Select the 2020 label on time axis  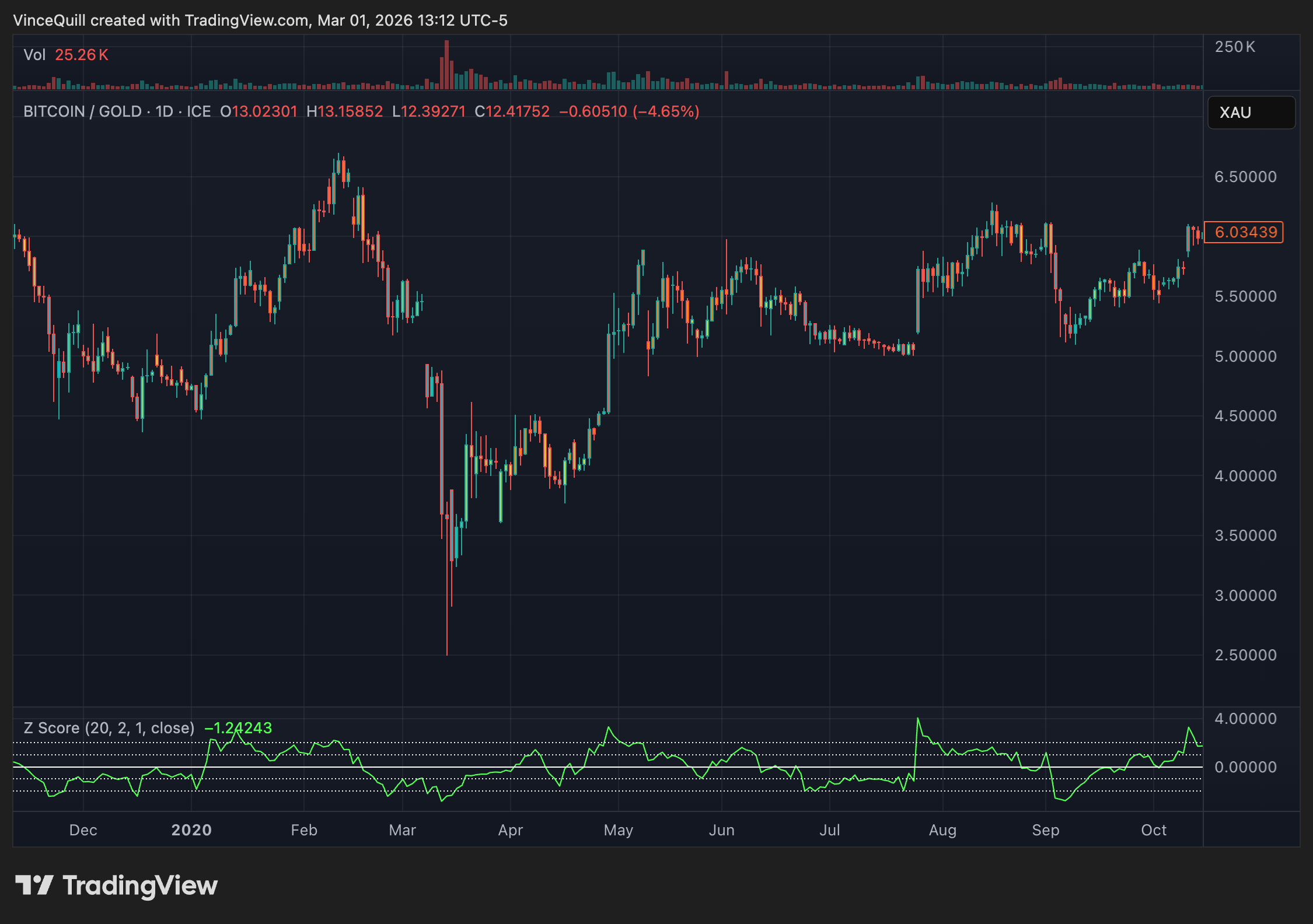pos(192,829)
